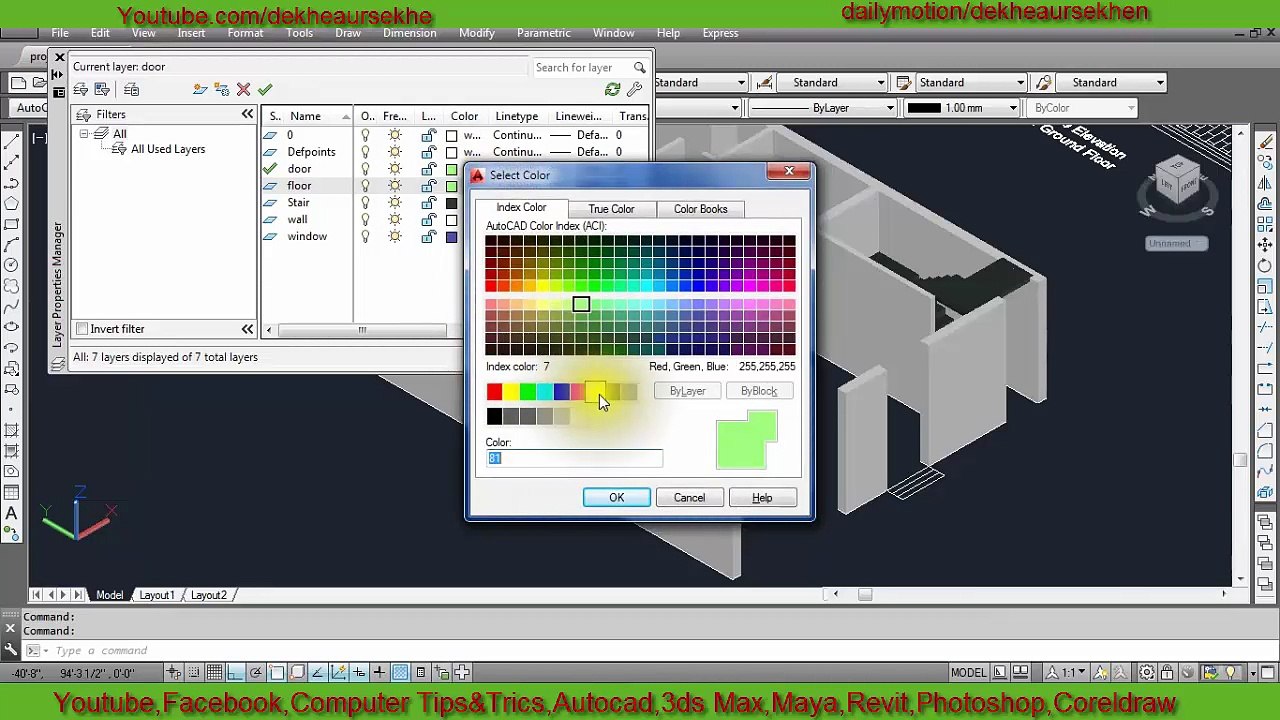
Task: Select the Array tool in right toolbar
Action: click(1265, 224)
